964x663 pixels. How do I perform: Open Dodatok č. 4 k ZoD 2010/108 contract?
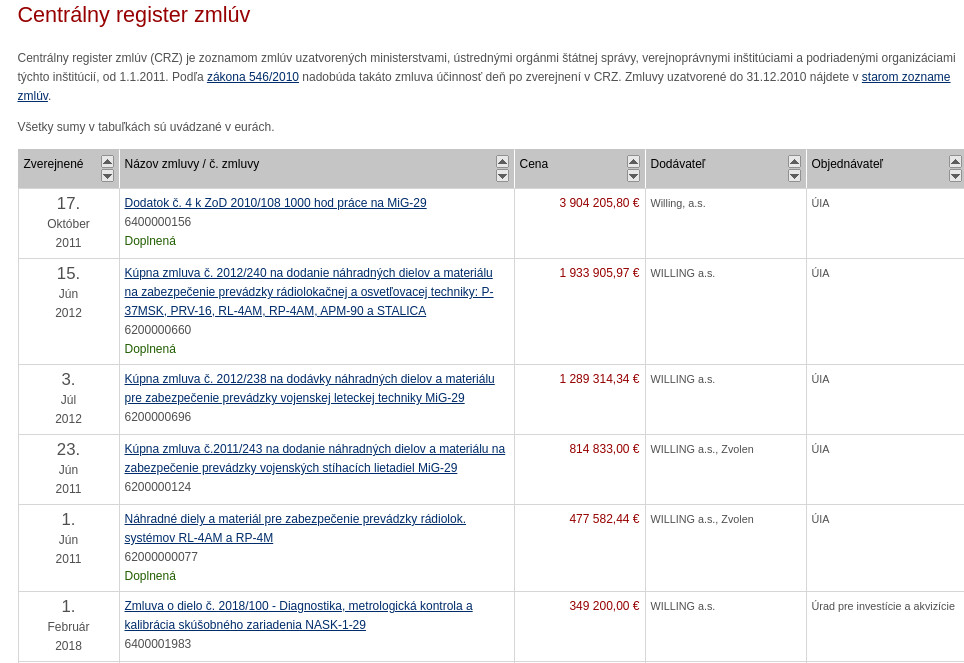(x=275, y=203)
